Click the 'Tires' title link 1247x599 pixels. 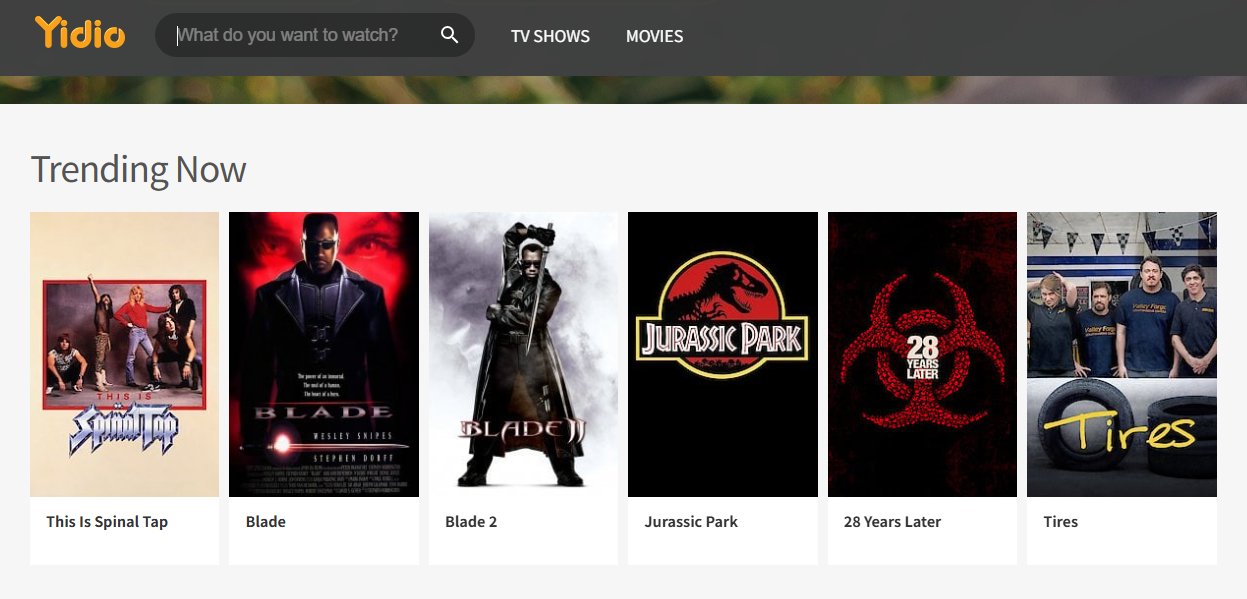point(1061,522)
